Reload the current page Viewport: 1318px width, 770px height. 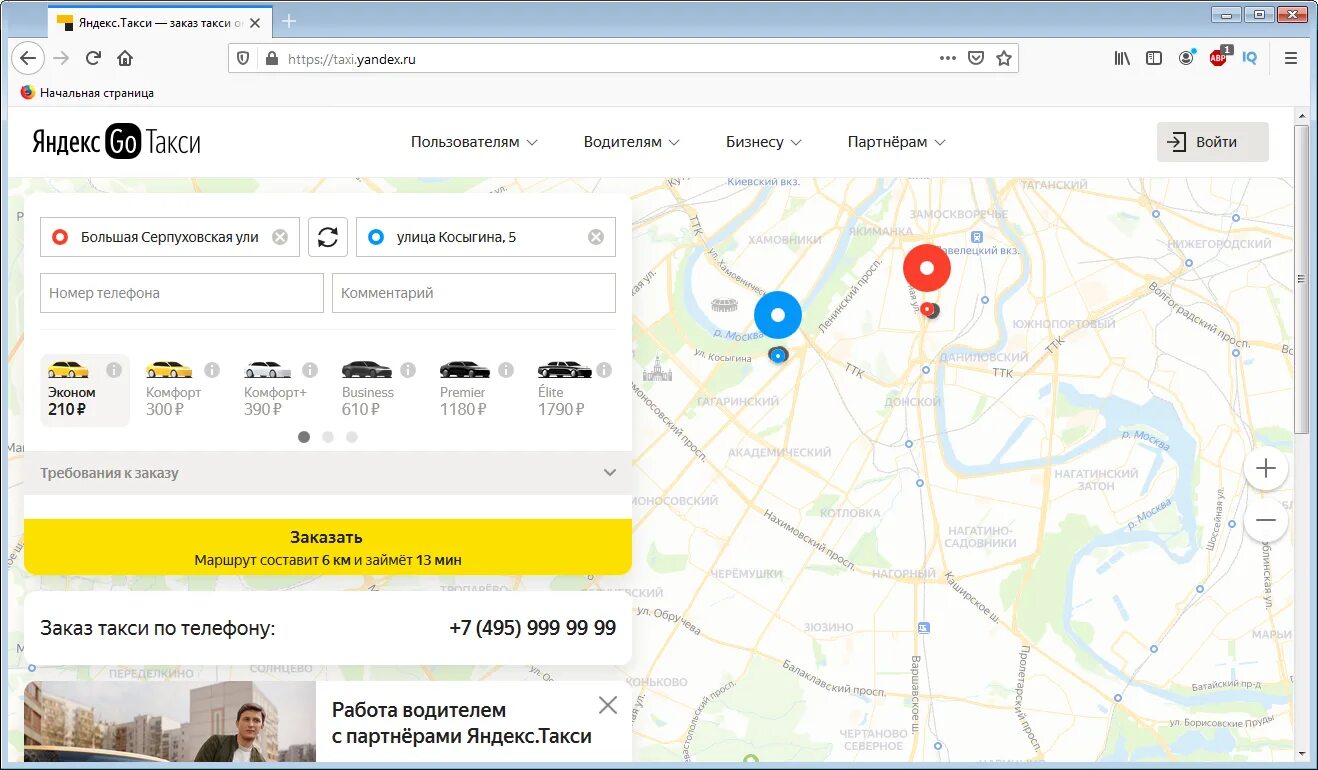[93, 58]
